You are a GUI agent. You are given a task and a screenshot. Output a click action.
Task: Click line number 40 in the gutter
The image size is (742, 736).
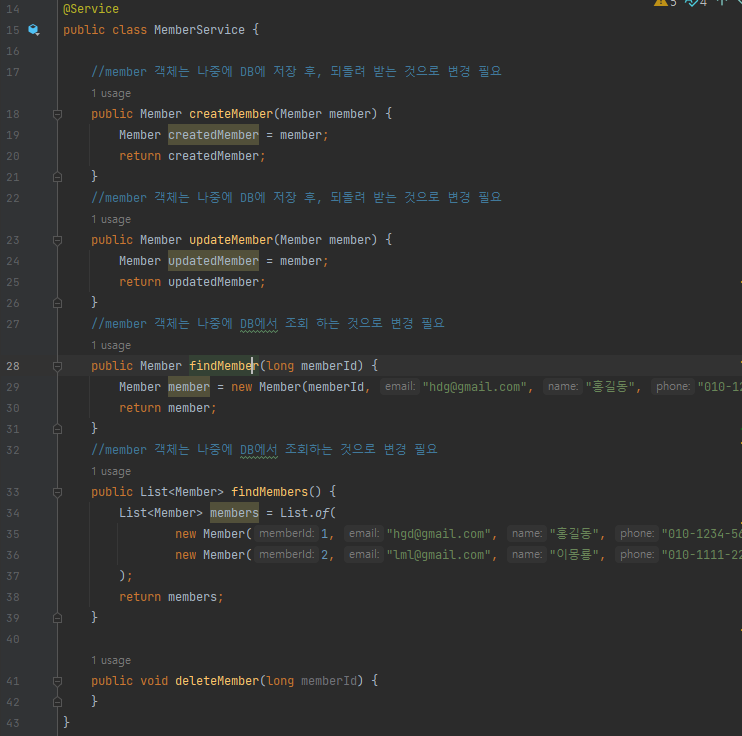click(13, 639)
